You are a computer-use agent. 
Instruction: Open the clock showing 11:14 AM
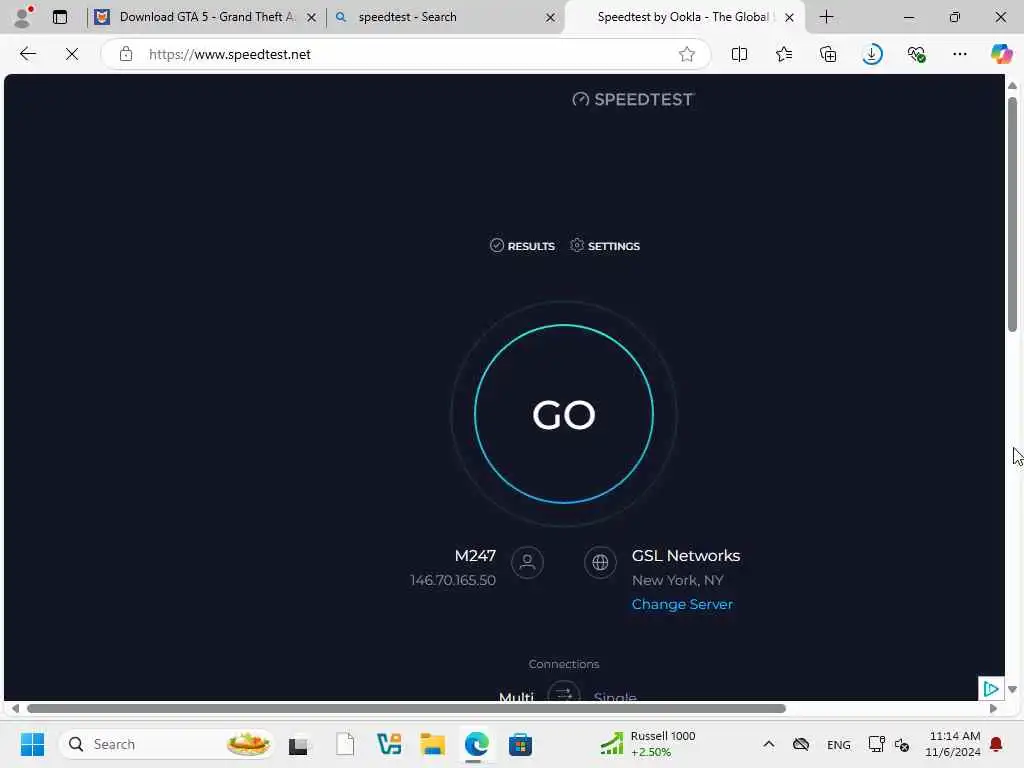(953, 744)
